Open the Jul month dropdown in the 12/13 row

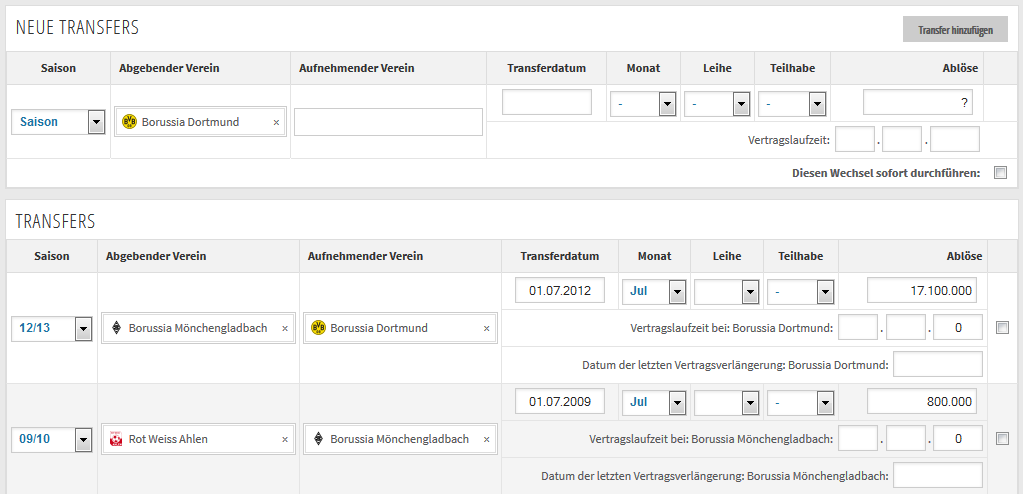point(654,291)
